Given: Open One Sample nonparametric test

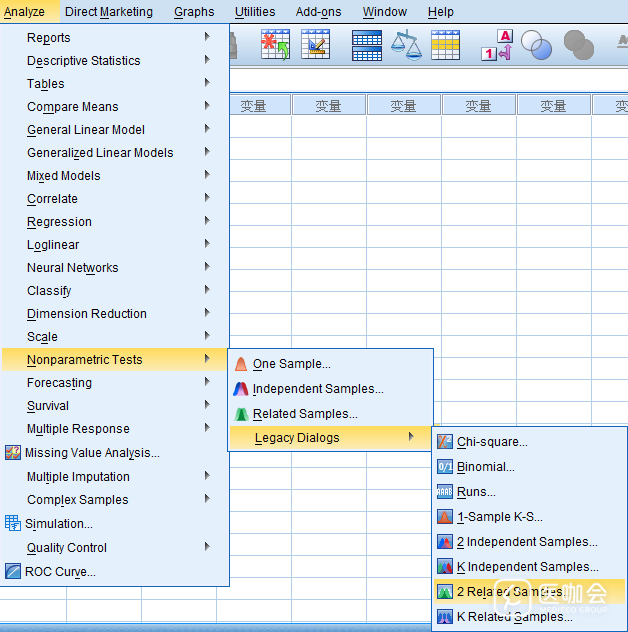Looking at the screenshot, I should (x=291, y=364).
